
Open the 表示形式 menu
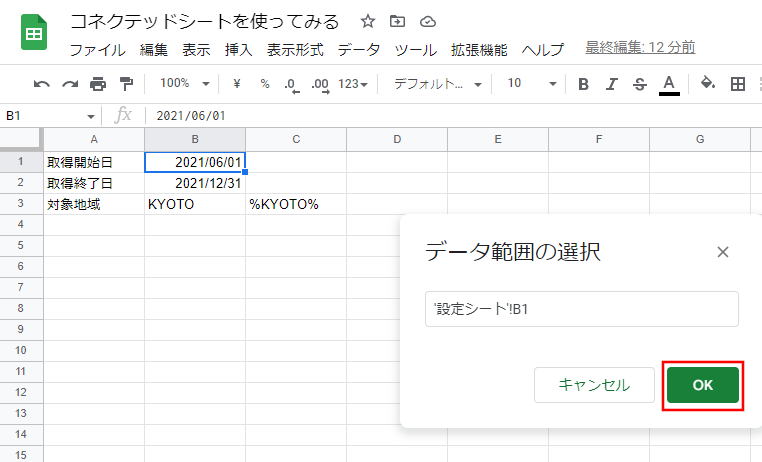point(295,50)
